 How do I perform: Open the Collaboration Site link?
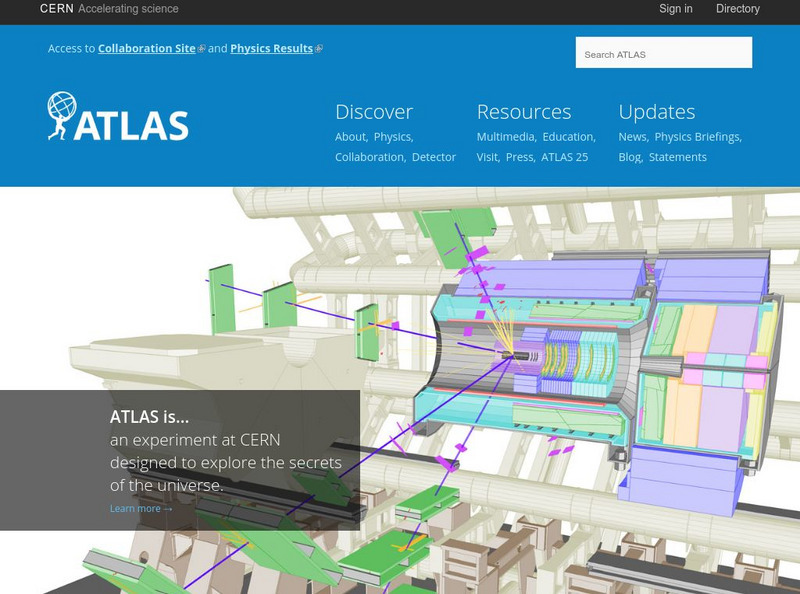(146, 48)
